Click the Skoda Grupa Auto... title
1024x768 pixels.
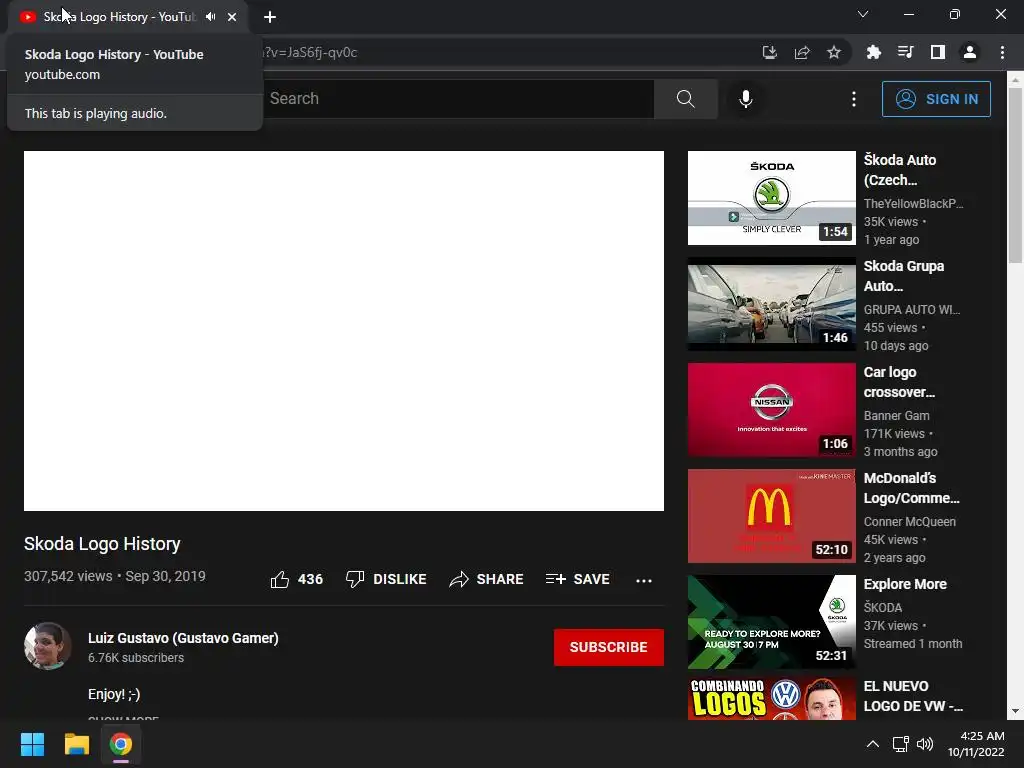pyautogui.click(x=904, y=276)
